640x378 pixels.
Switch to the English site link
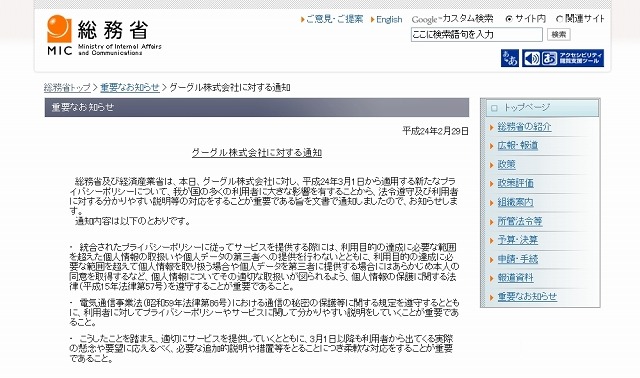pyautogui.click(x=389, y=19)
